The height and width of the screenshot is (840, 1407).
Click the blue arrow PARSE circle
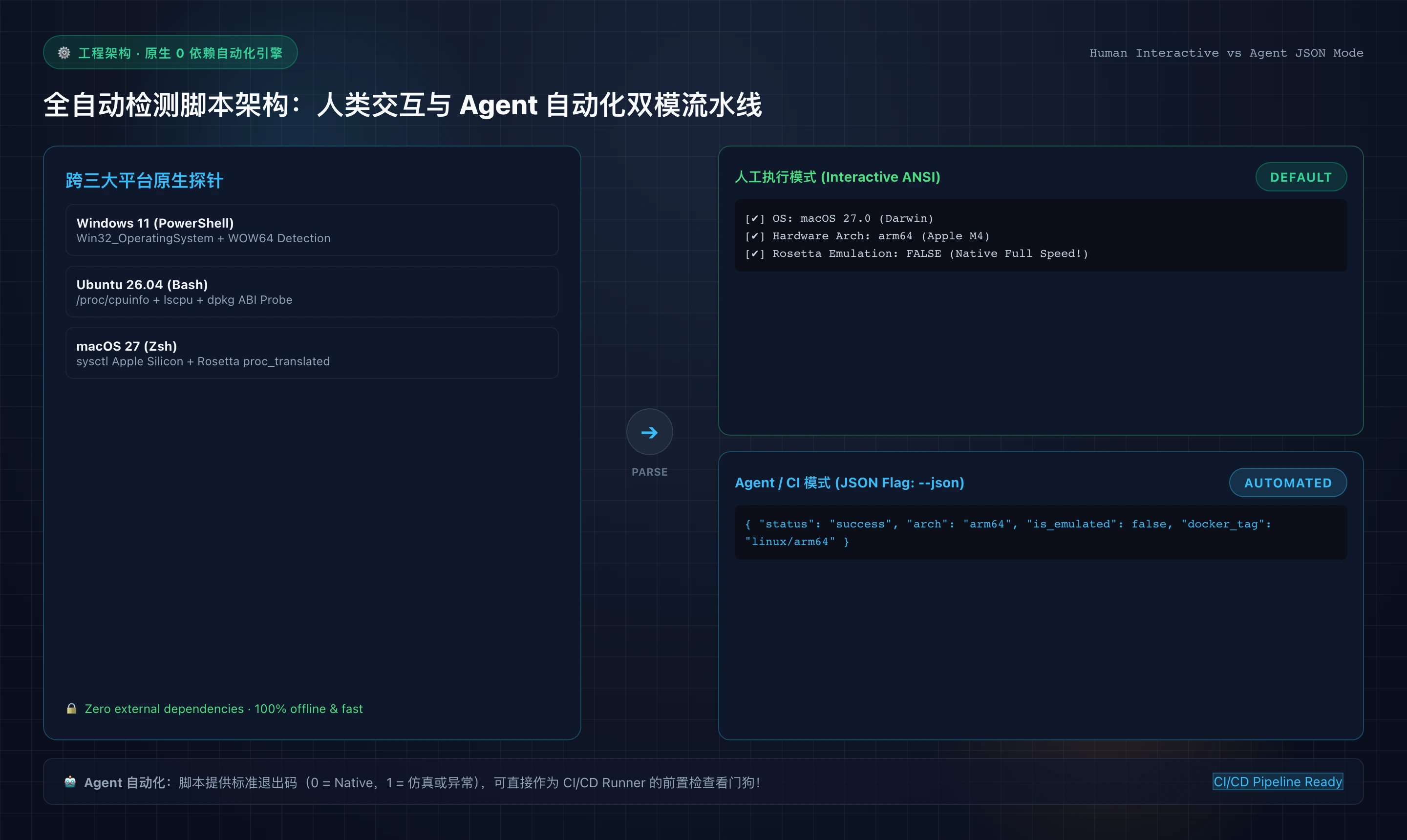tap(649, 432)
